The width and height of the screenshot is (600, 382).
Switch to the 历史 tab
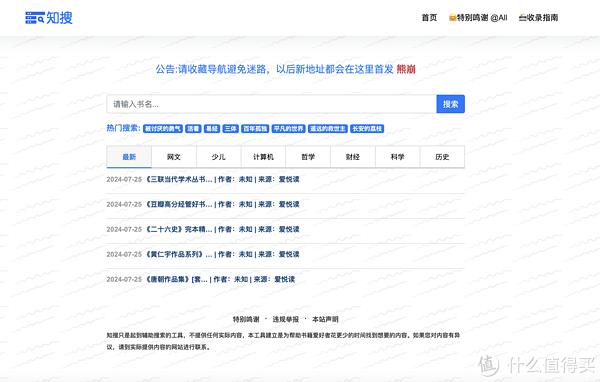442,157
